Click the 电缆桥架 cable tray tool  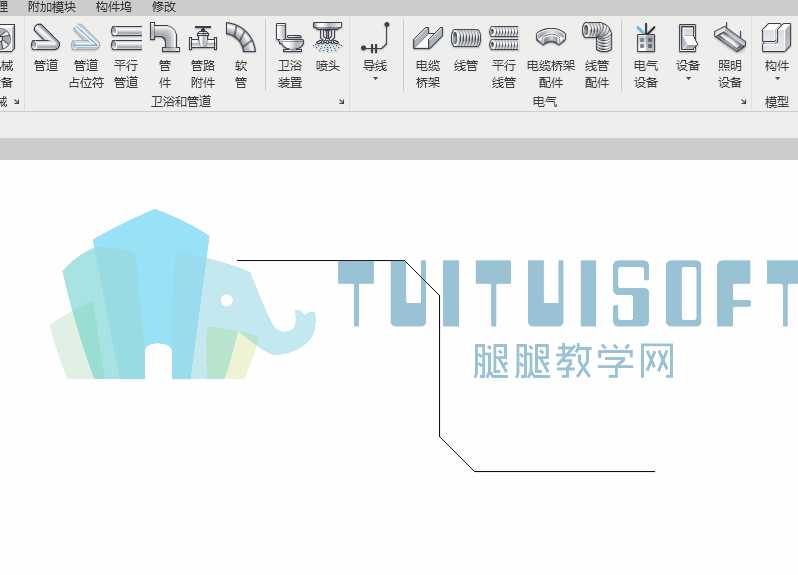click(428, 55)
